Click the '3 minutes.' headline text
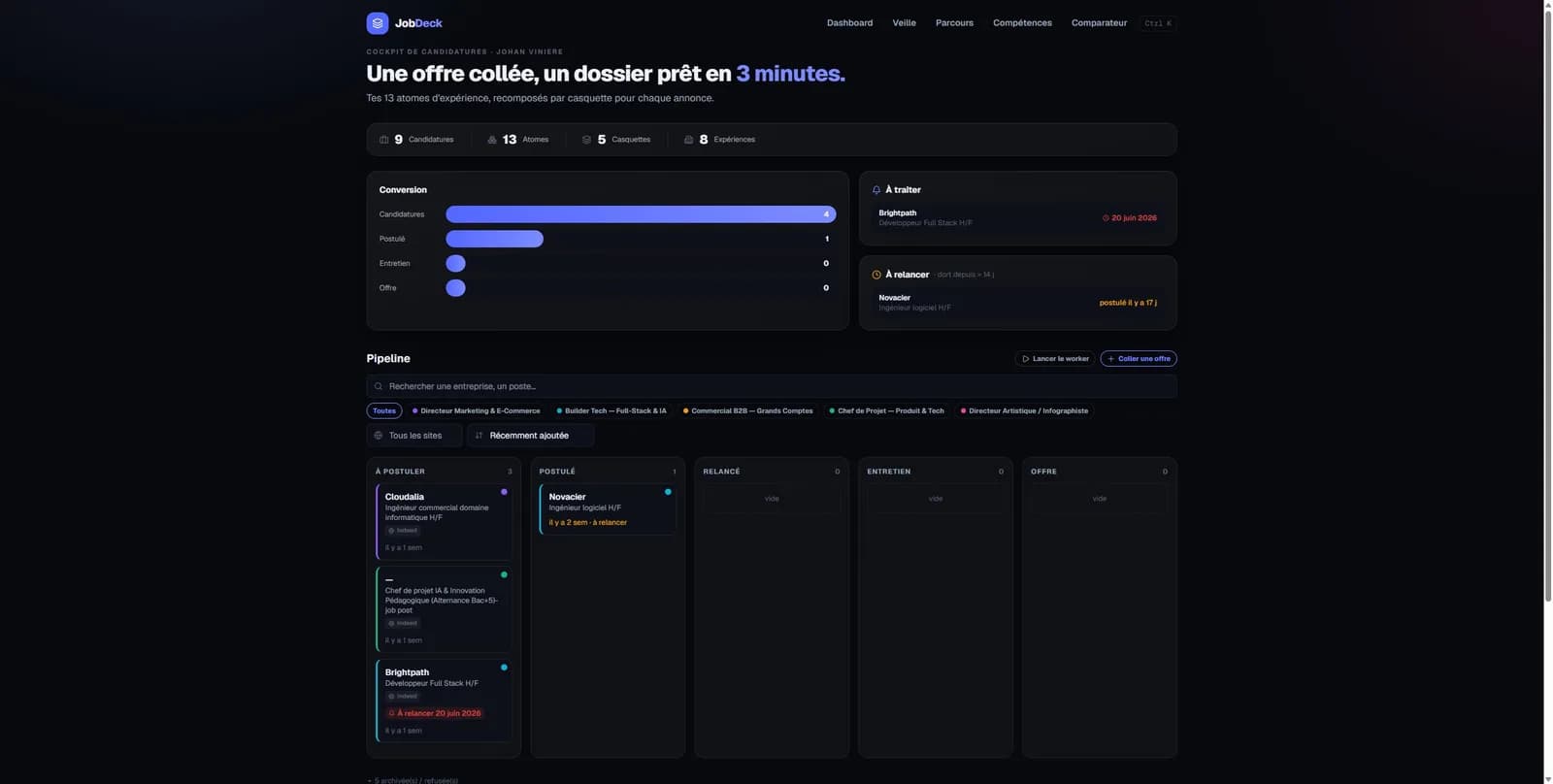This screenshot has width=1553, height=784. (x=790, y=74)
